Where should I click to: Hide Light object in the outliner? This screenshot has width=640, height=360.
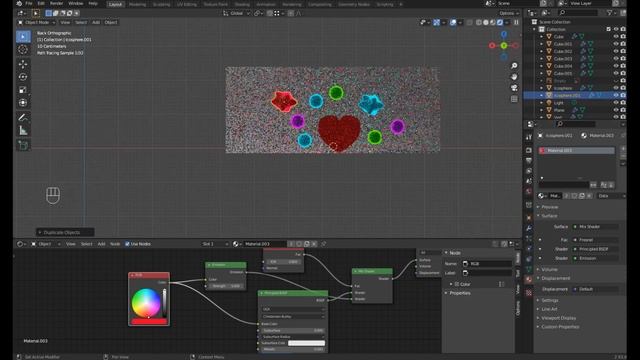(616, 103)
